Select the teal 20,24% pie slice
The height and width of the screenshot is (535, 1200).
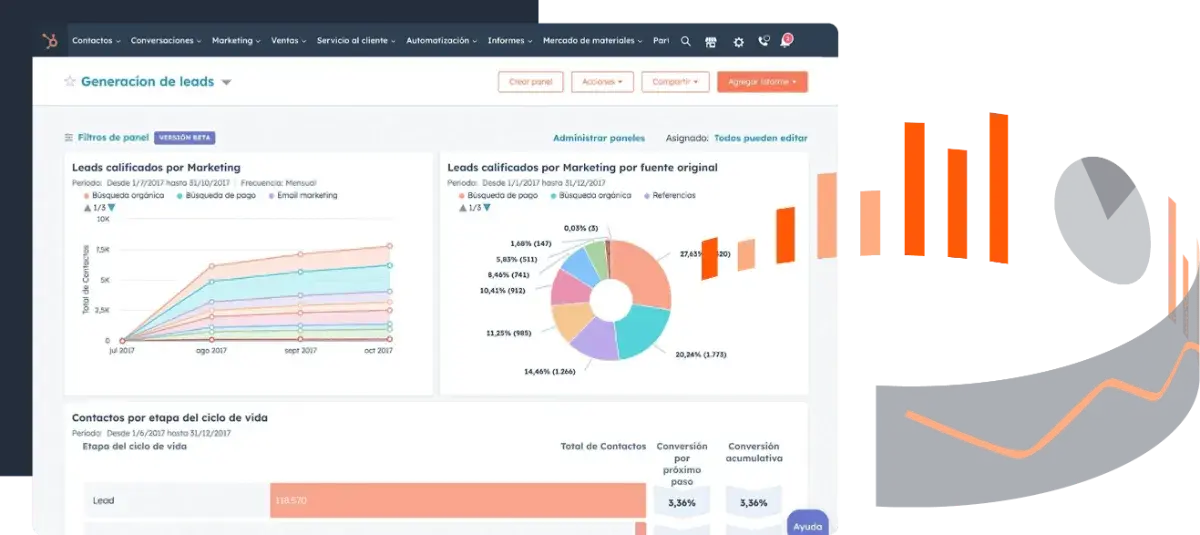(x=645, y=332)
